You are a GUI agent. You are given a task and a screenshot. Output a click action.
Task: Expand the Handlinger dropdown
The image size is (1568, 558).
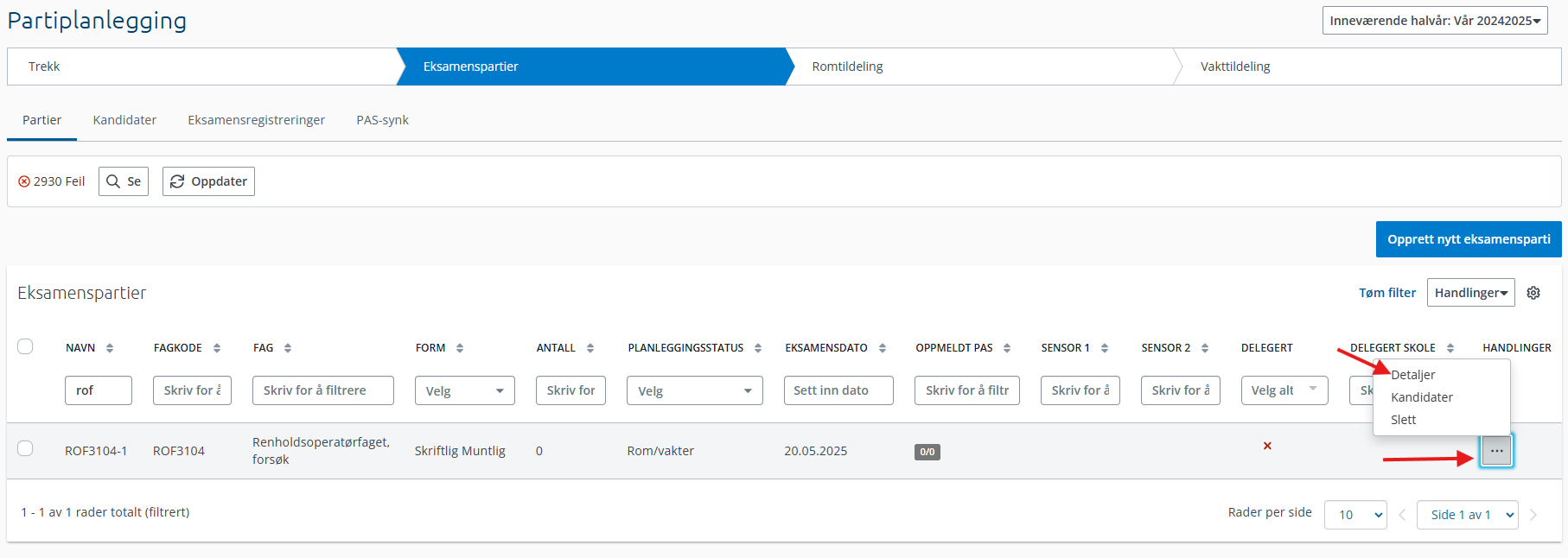(x=1470, y=293)
